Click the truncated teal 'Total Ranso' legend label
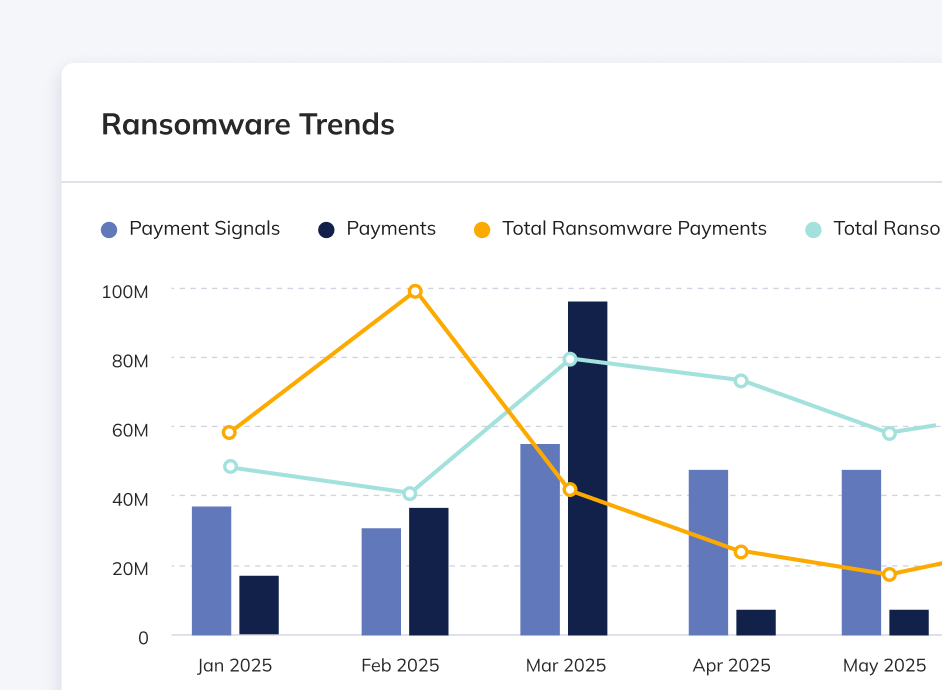 (886, 229)
